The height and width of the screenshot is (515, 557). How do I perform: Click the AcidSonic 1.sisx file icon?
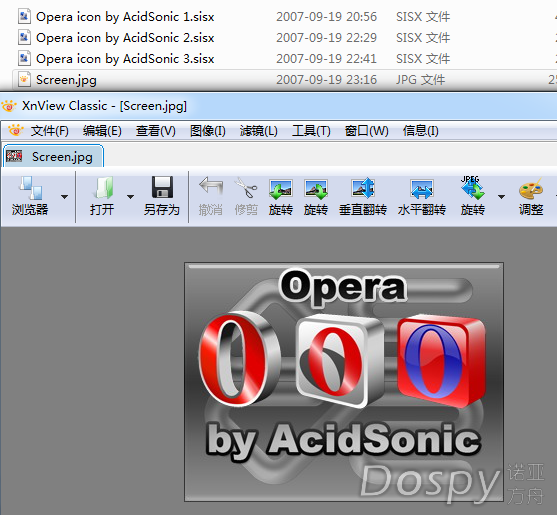pyautogui.click(x=24, y=17)
